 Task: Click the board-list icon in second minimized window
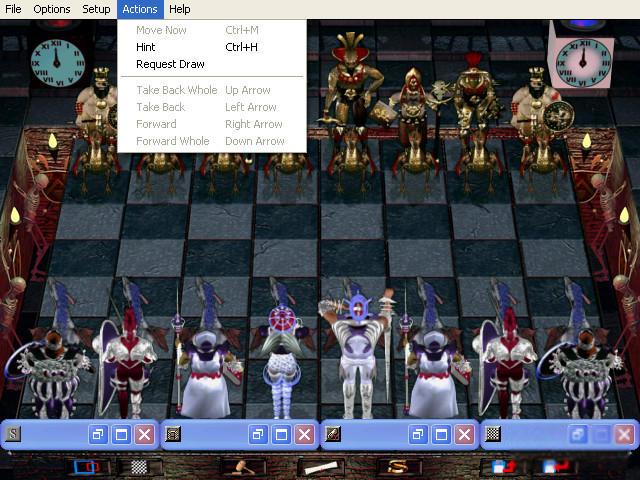173,434
